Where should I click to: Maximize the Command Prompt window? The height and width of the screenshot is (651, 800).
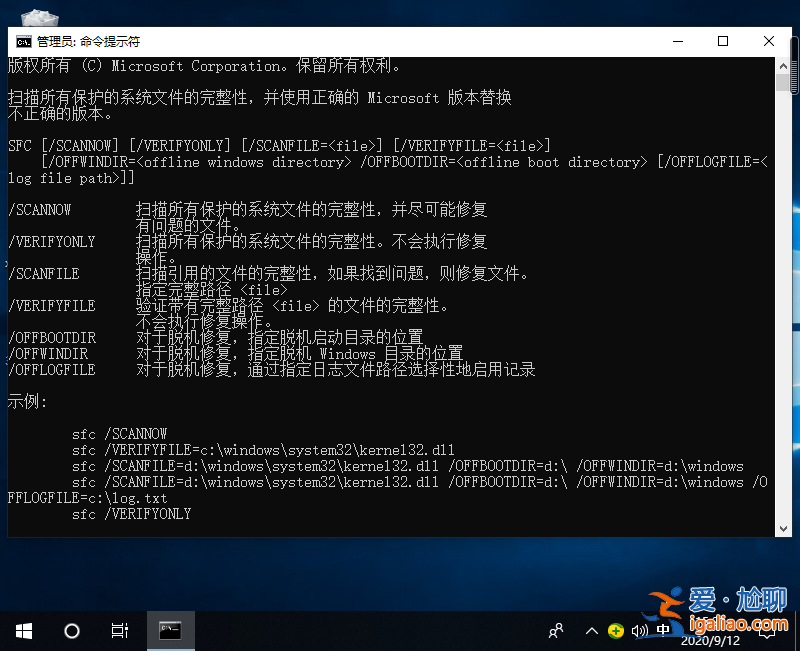[723, 41]
